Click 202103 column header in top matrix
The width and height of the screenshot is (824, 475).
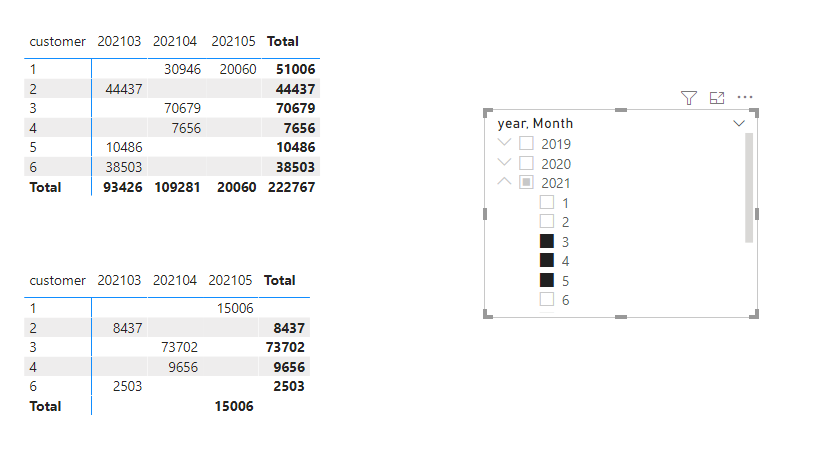point(119,42)
